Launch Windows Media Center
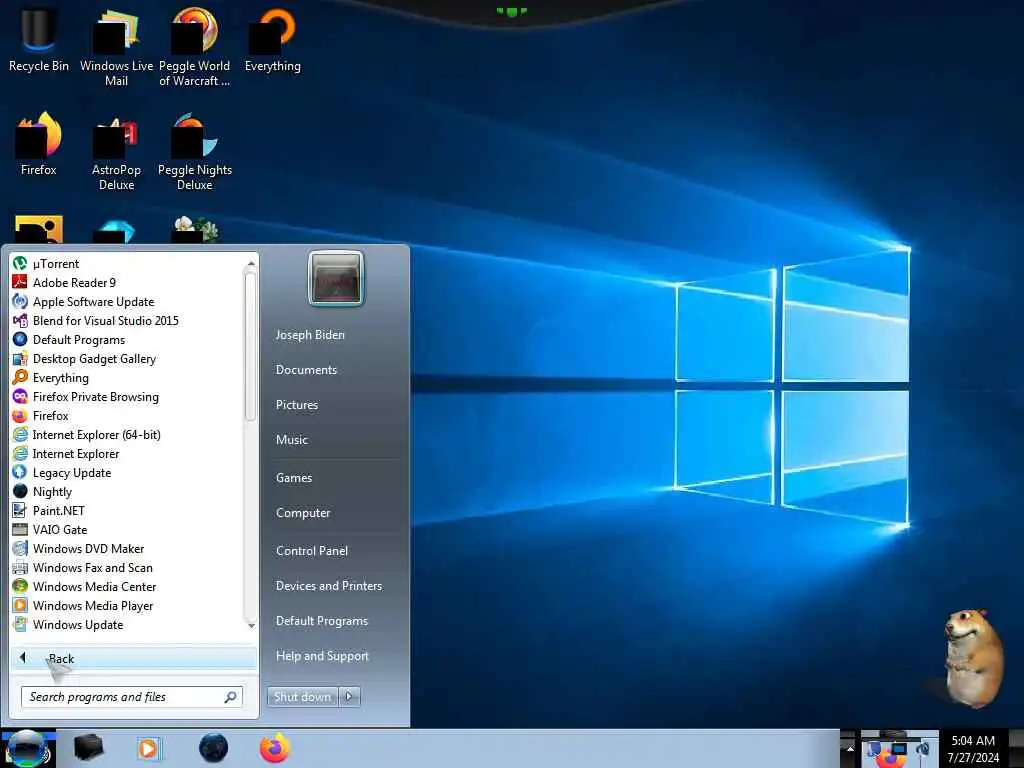1024x768 pixels. point(95,586)
